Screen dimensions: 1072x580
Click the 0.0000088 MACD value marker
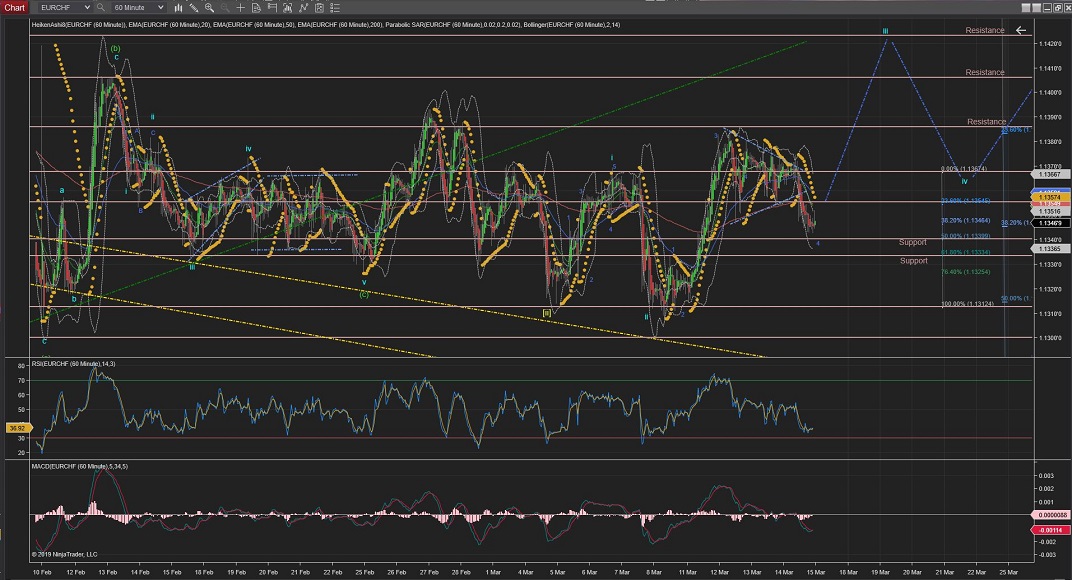click(x=1051, y=515)
